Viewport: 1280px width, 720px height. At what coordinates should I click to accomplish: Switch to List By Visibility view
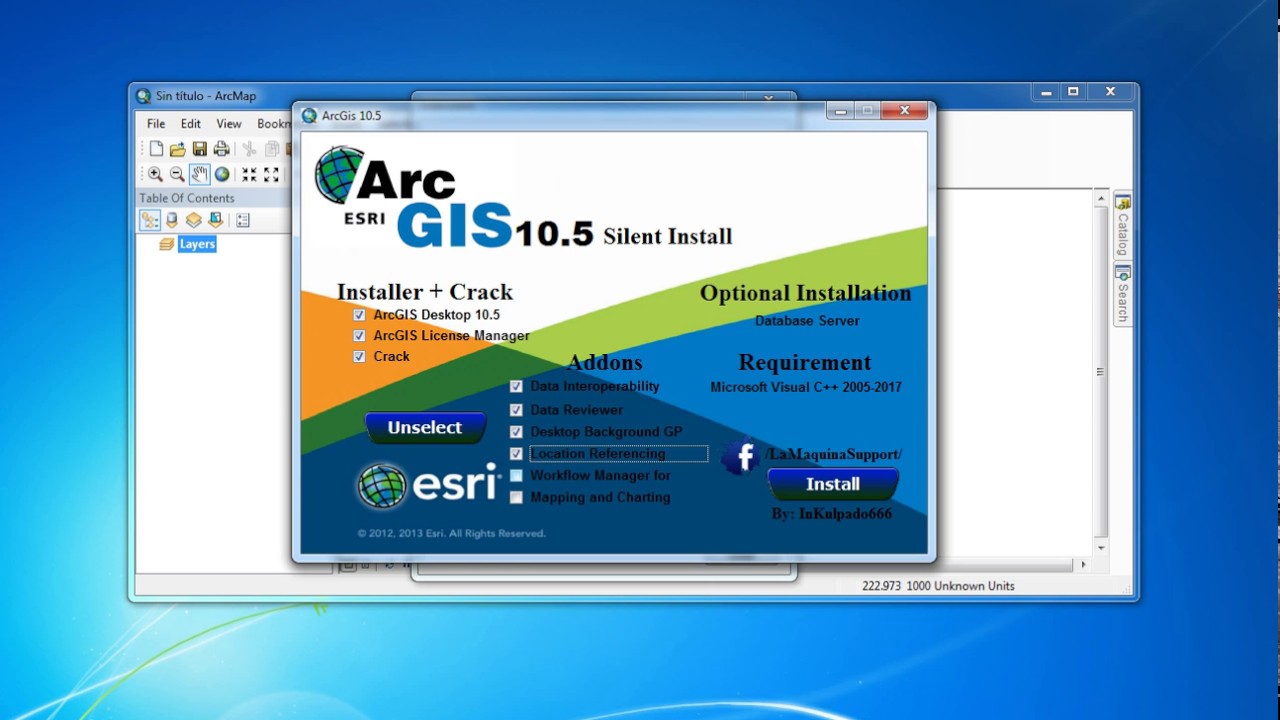(194, 220)
